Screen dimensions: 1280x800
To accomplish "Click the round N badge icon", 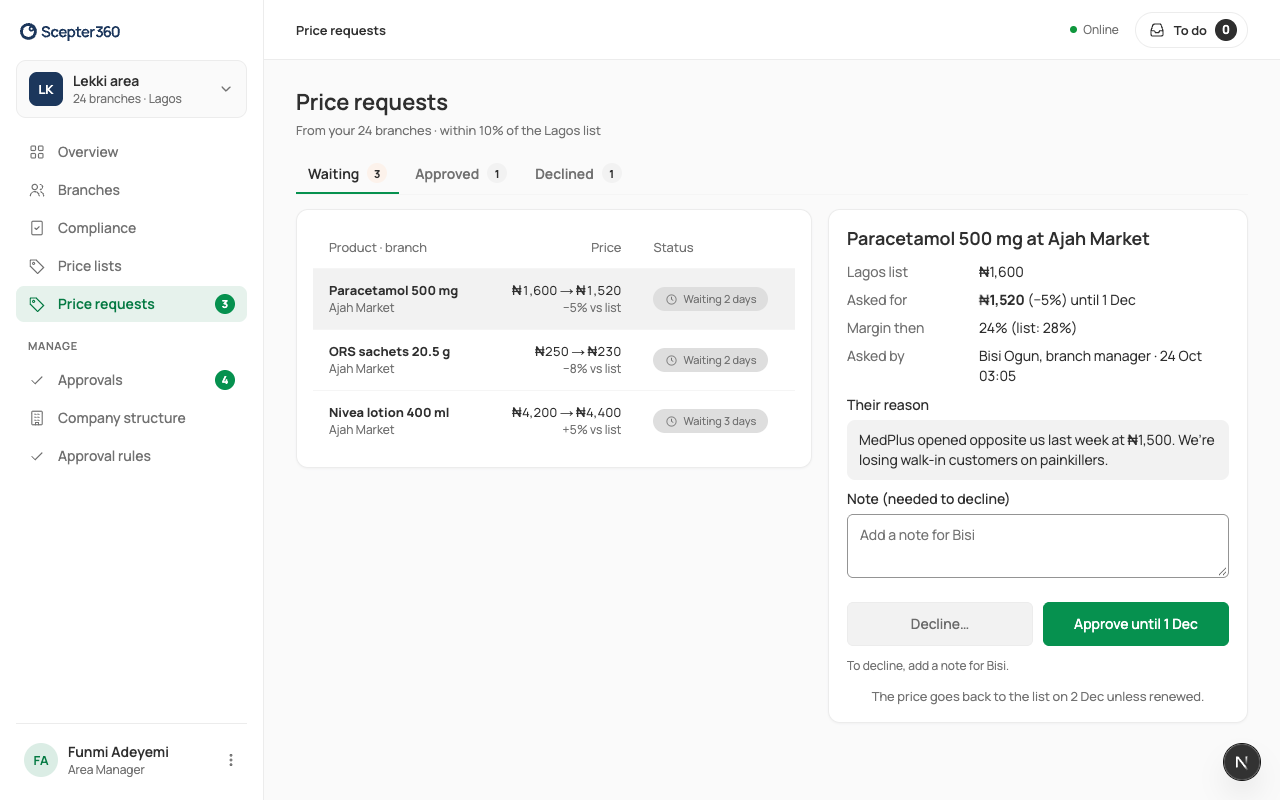I will [x=1241, y=762].
